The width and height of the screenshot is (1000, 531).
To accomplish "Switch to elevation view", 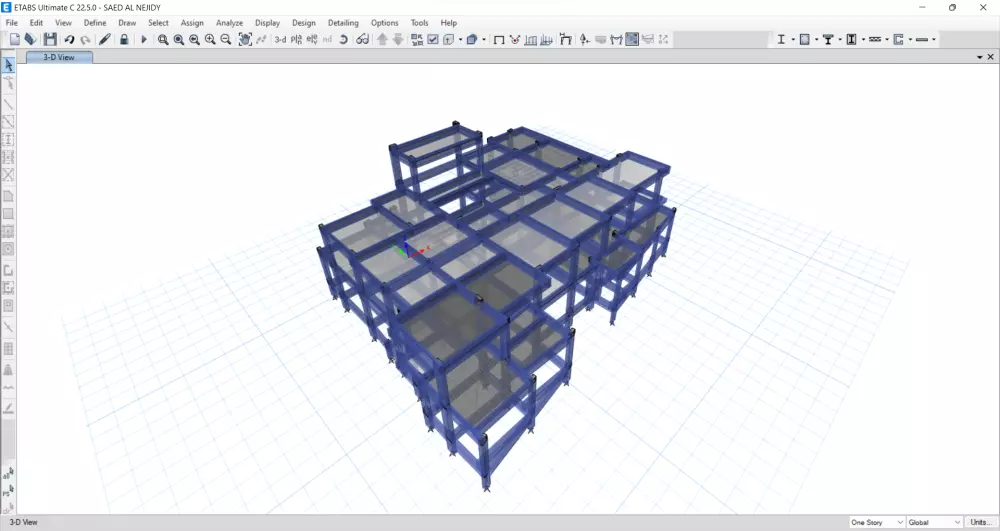I will [312, 40].
